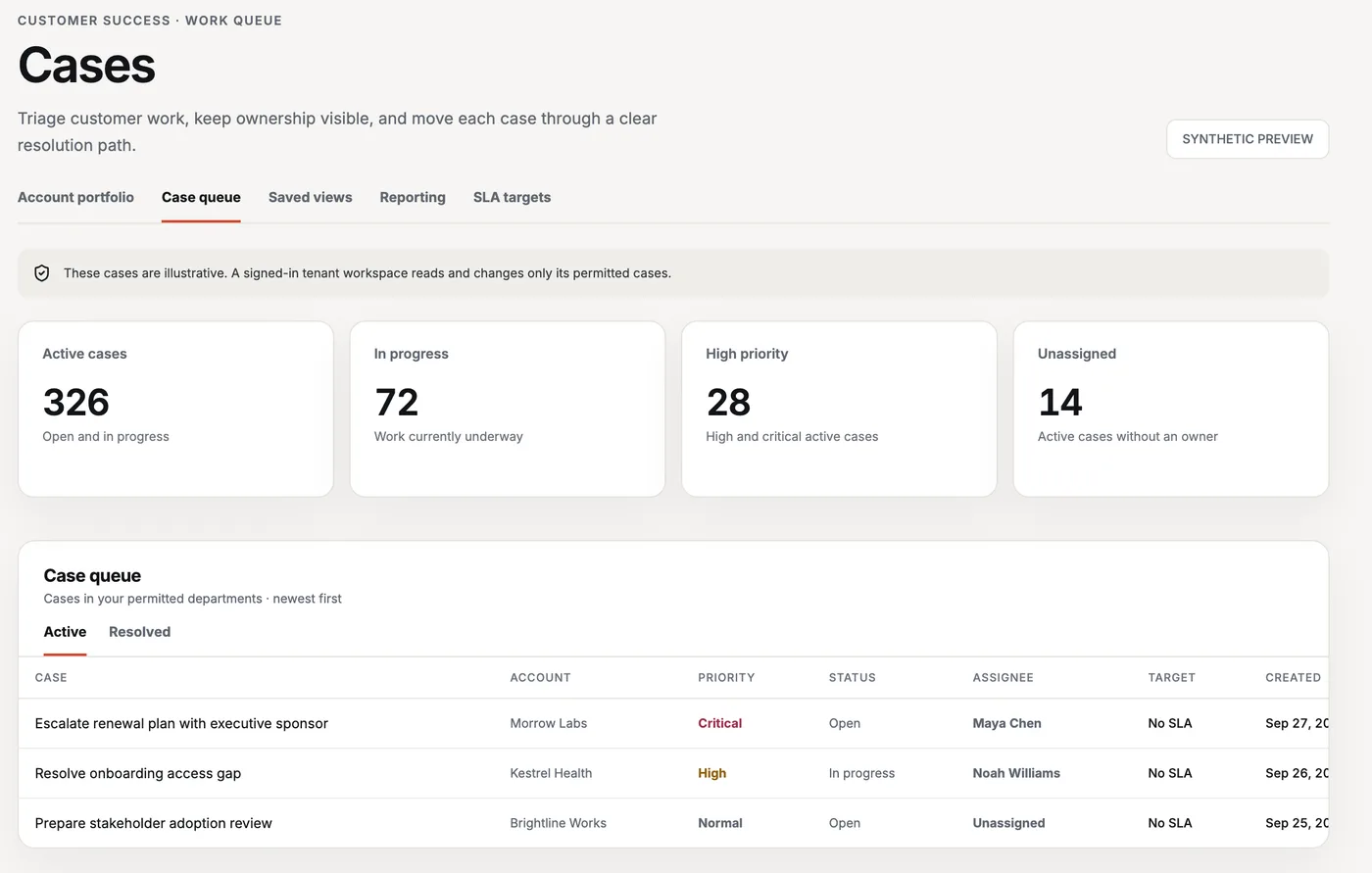
Task: Switch to the Saved views tab
Action: pyautogui.click(x=310, y=197)
